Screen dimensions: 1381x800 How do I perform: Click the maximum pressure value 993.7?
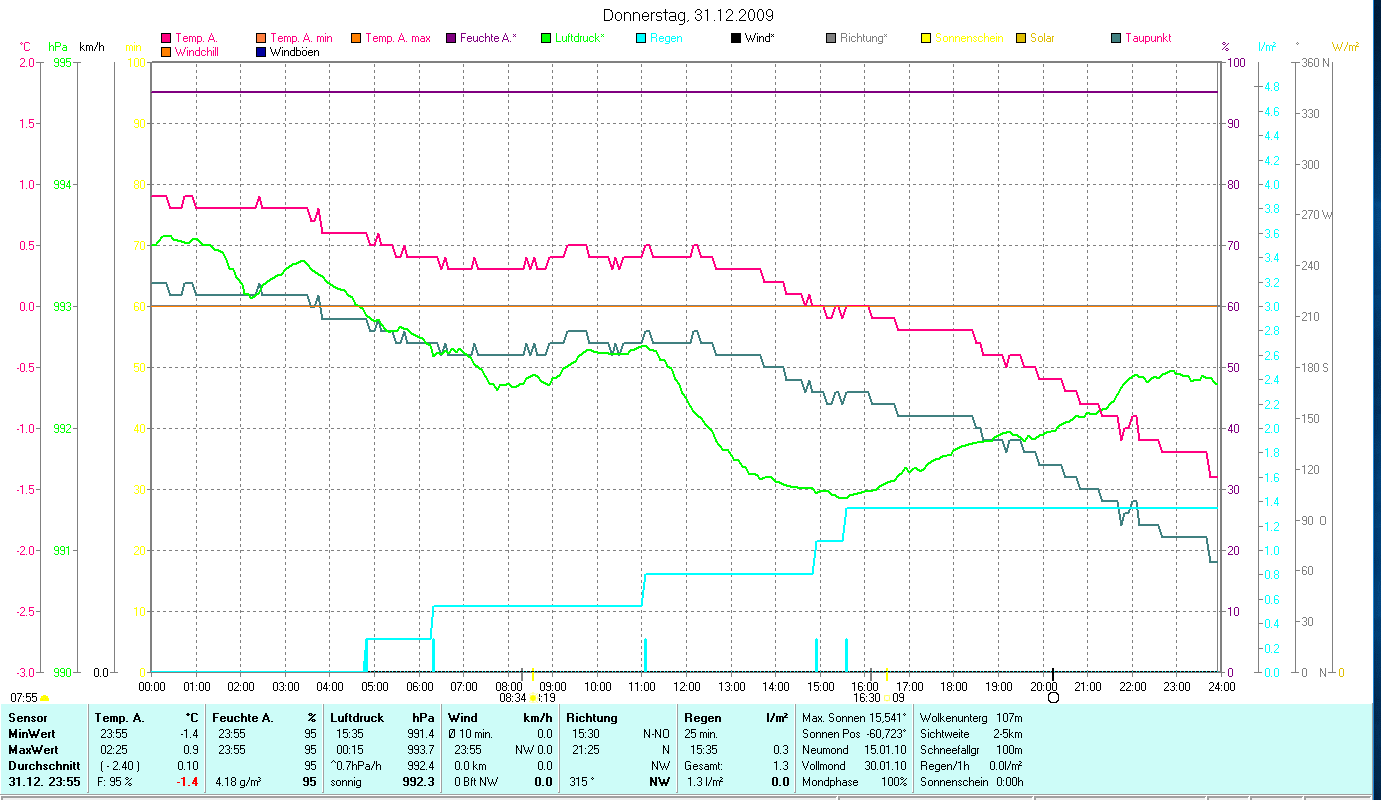[x=420, y=750]
